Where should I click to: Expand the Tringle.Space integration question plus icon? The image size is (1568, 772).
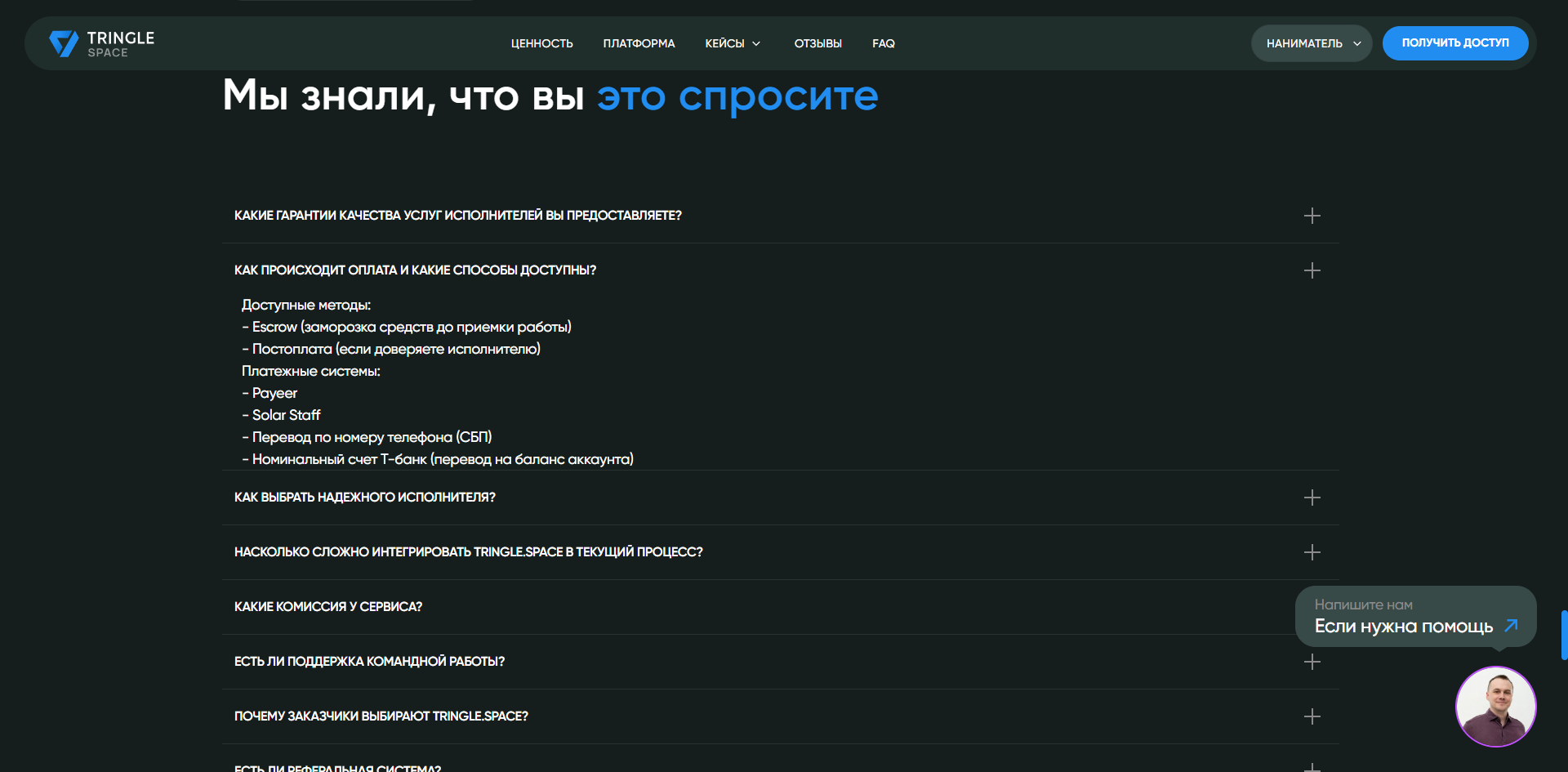click(1312, 552)
